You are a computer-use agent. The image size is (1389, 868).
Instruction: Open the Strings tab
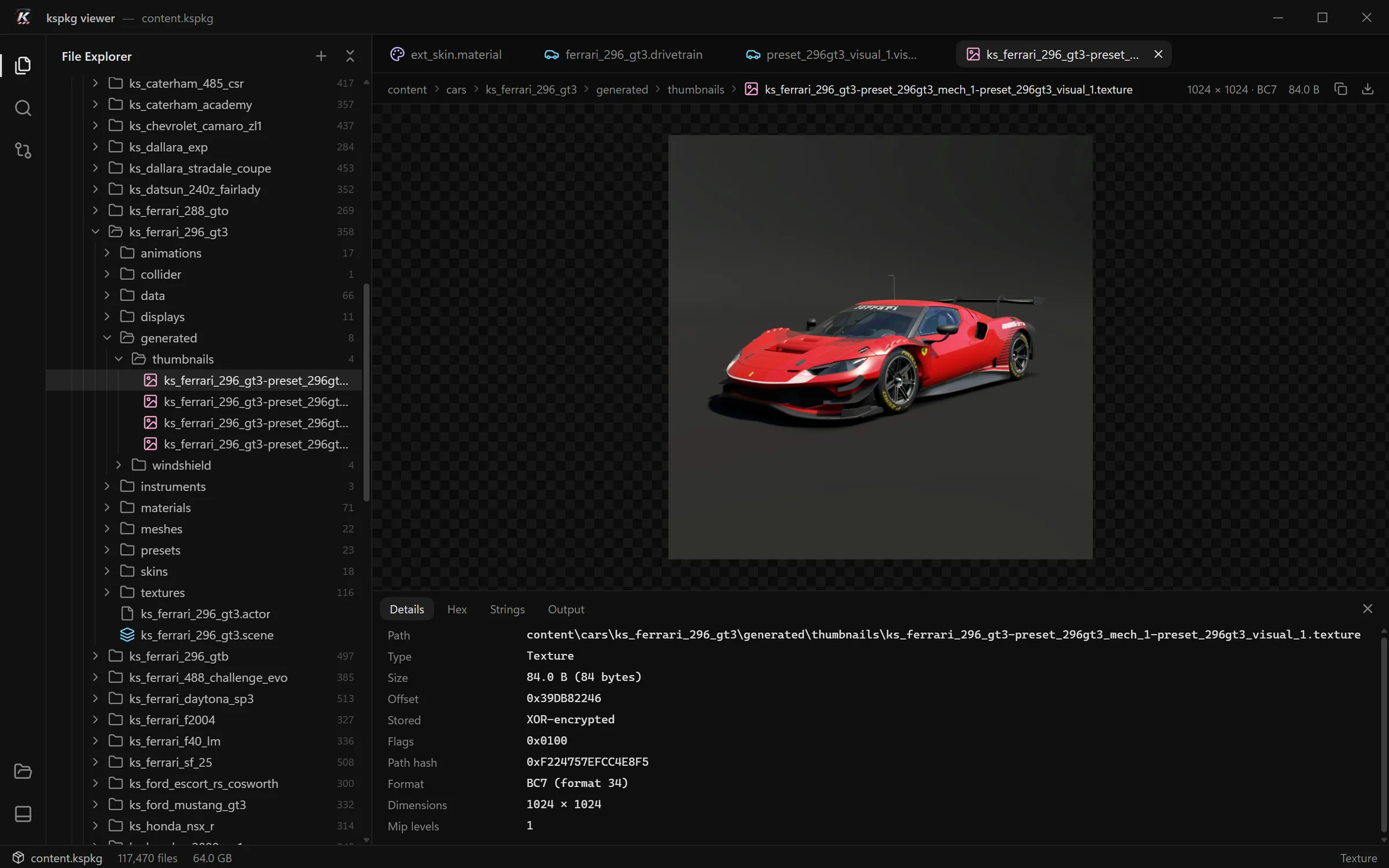[x=507, y=609]
